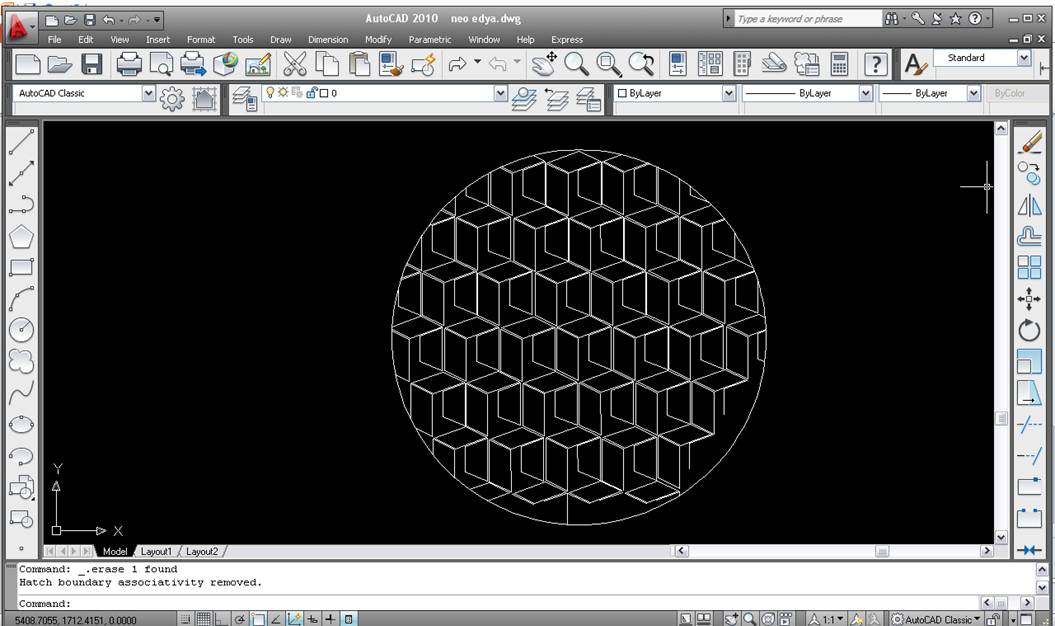Click the annotation scale 1:1 button
This screenshot has width=1055, height=626.
tap(826, 619)
